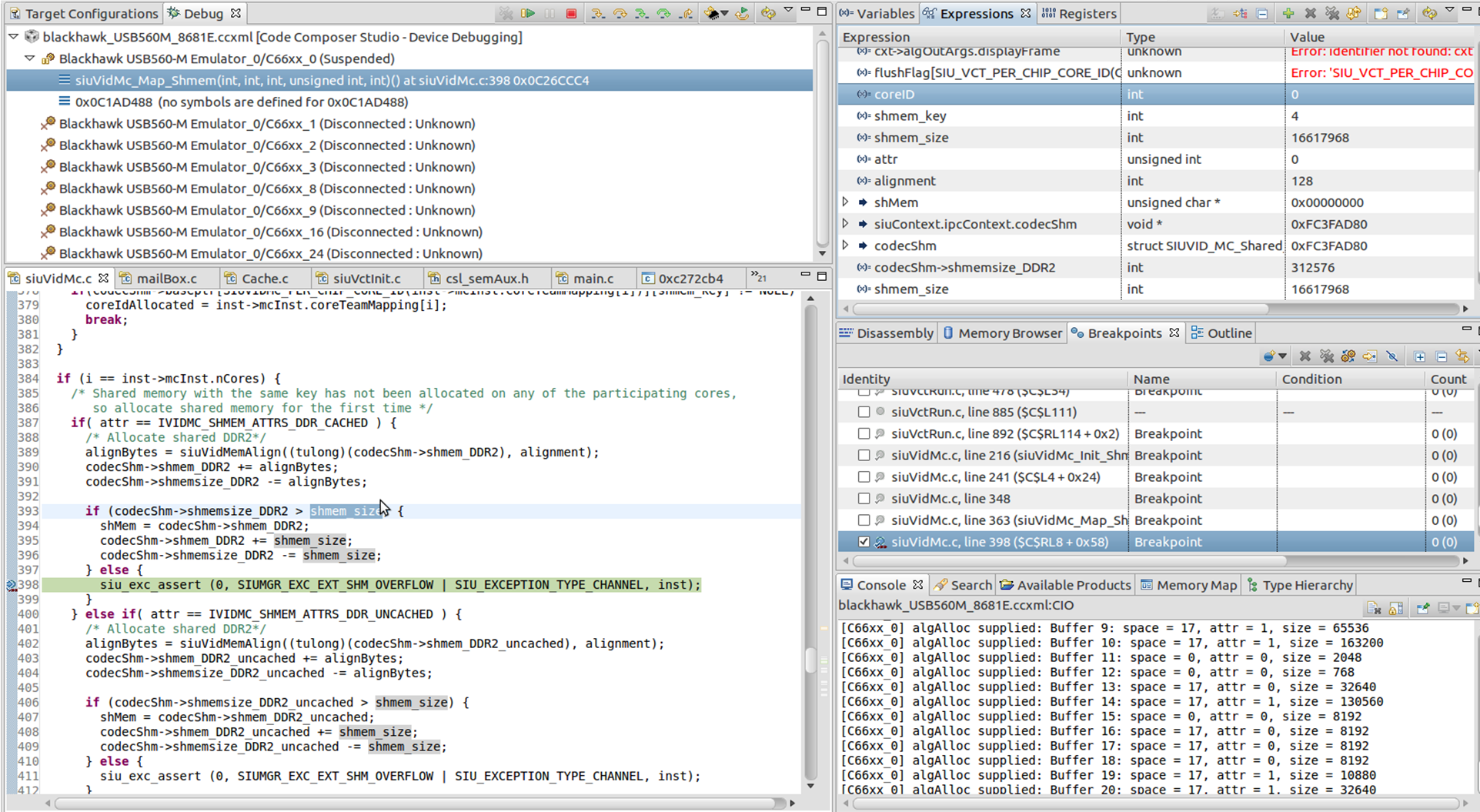Collapse C66xx_0 (Suspended) core node
This screenshot has width=1480, height=812.
(x=30, y=58)
